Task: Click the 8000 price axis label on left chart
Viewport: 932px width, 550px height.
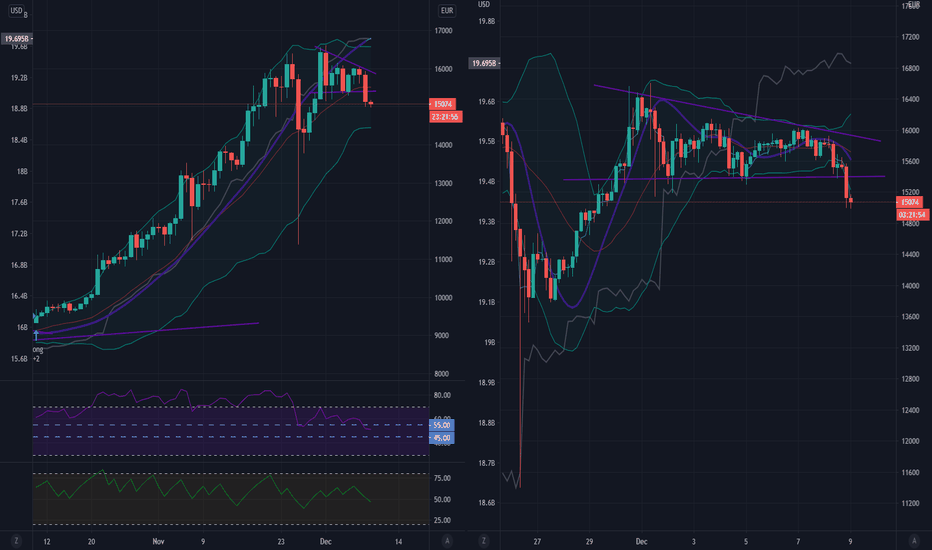Action: [442, 374]
